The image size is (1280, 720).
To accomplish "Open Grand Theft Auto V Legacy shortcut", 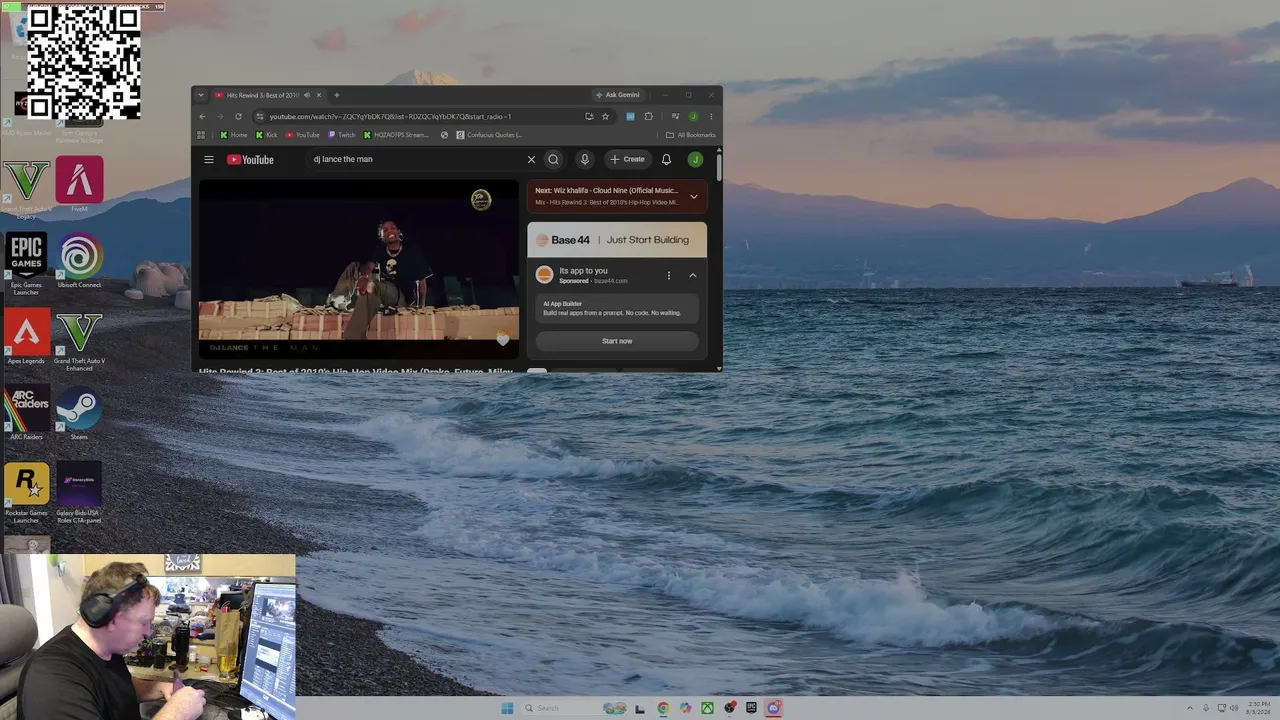I will [26, 188].
